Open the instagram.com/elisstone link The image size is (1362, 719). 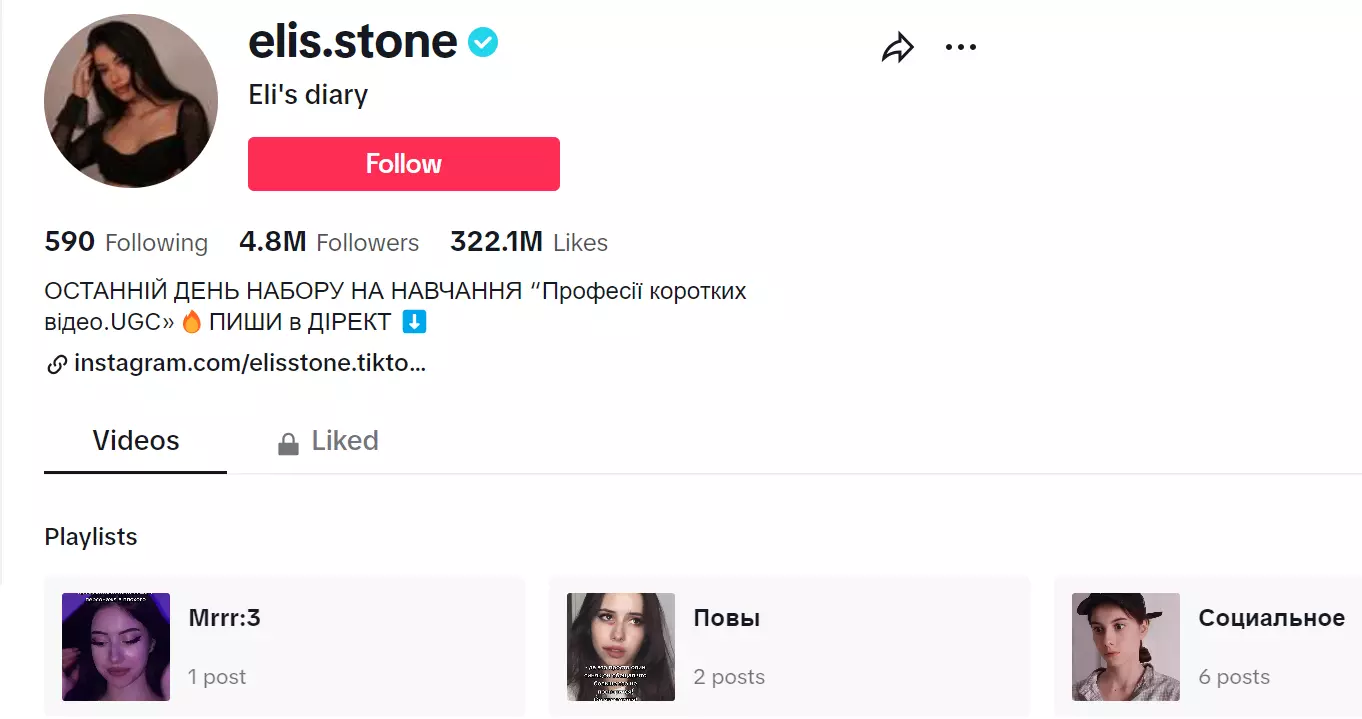[x=250, y=364]
